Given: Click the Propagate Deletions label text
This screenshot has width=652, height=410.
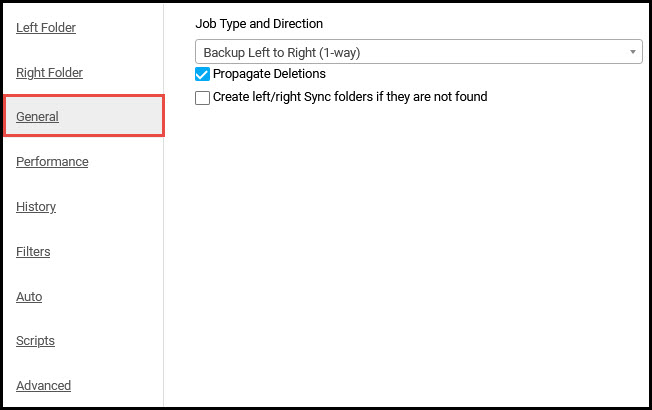Looking at the screenshot, I should (x=269, y=74).
